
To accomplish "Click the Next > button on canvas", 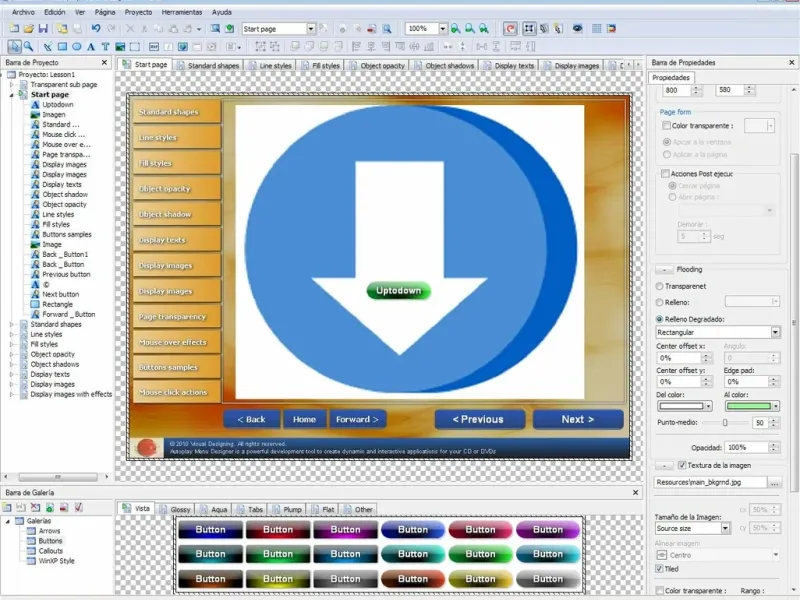I will tap(578, 419).
